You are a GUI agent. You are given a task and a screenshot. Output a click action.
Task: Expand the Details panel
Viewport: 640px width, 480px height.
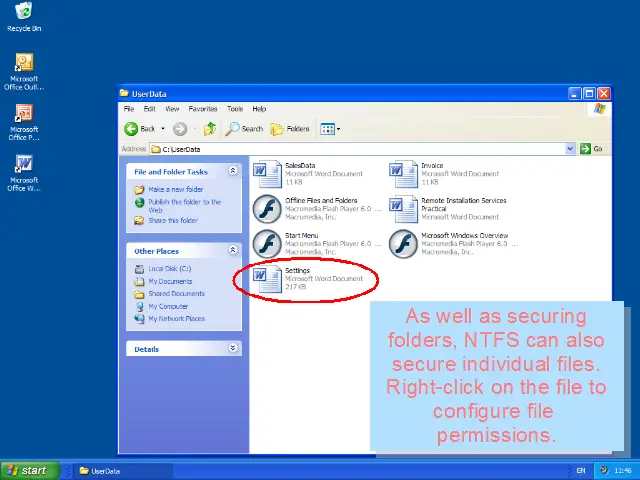233,349
